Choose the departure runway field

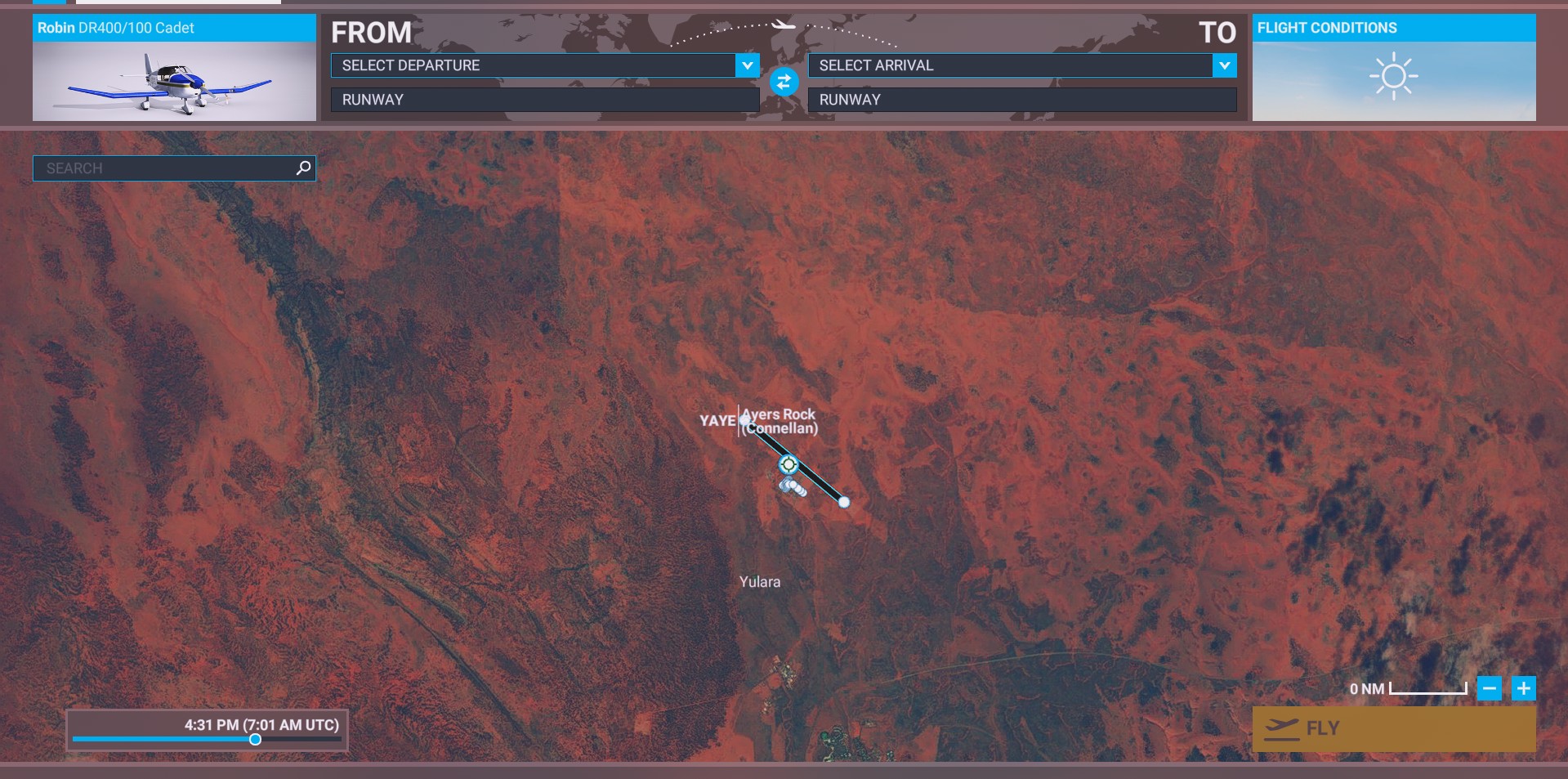click(545, 100)
